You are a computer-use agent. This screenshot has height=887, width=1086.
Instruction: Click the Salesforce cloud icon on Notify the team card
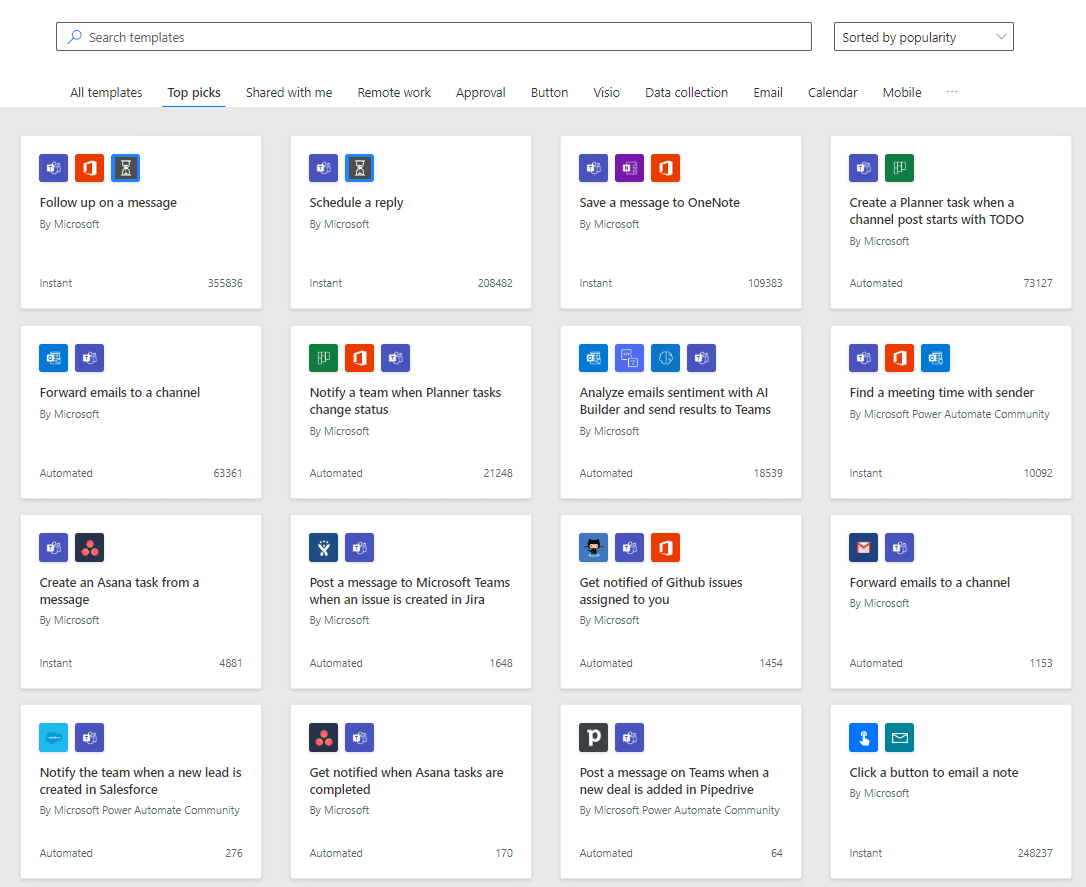54,738
